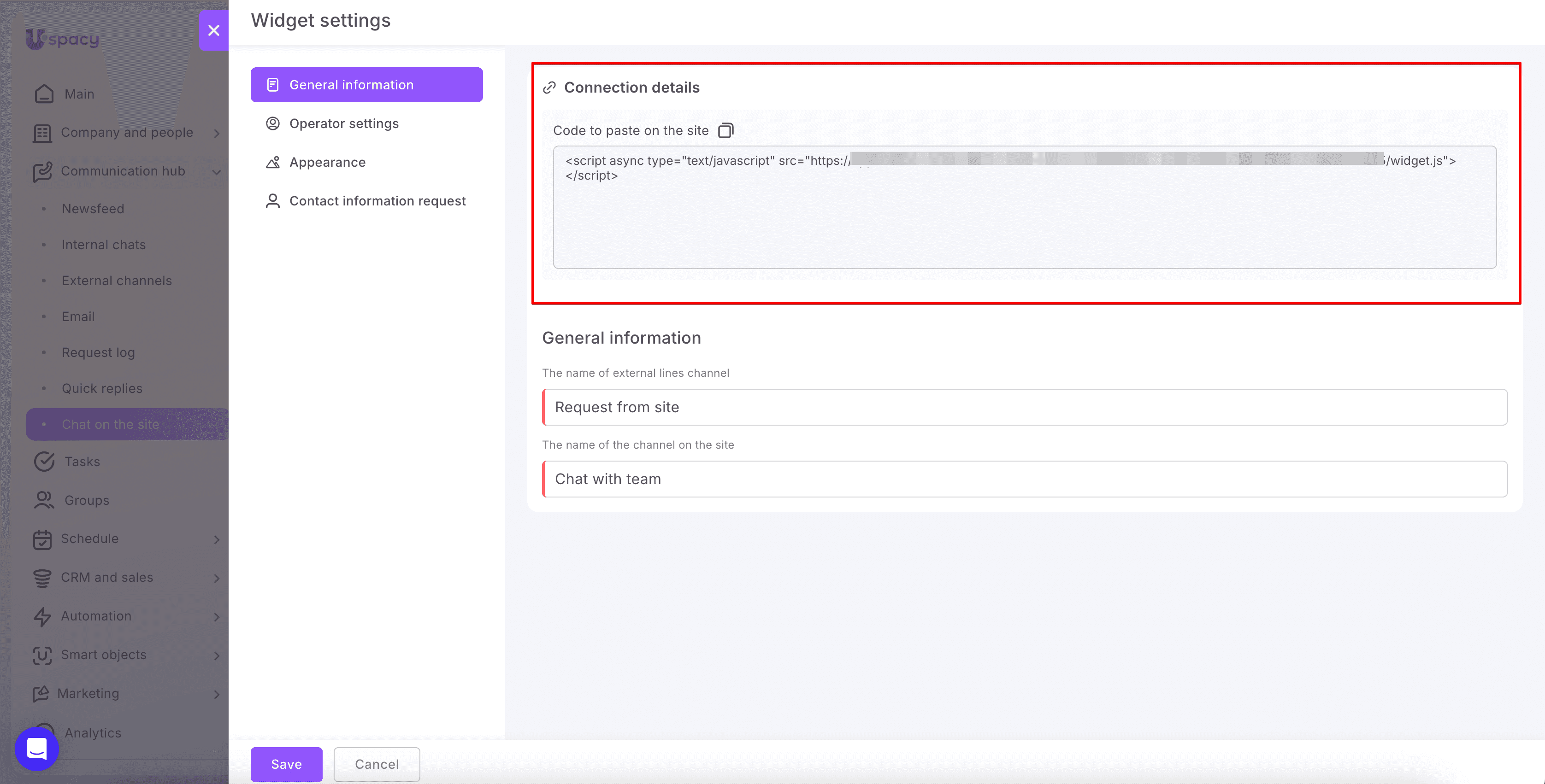Open the Request log
1545x784 pixels.
click(98, 352)
